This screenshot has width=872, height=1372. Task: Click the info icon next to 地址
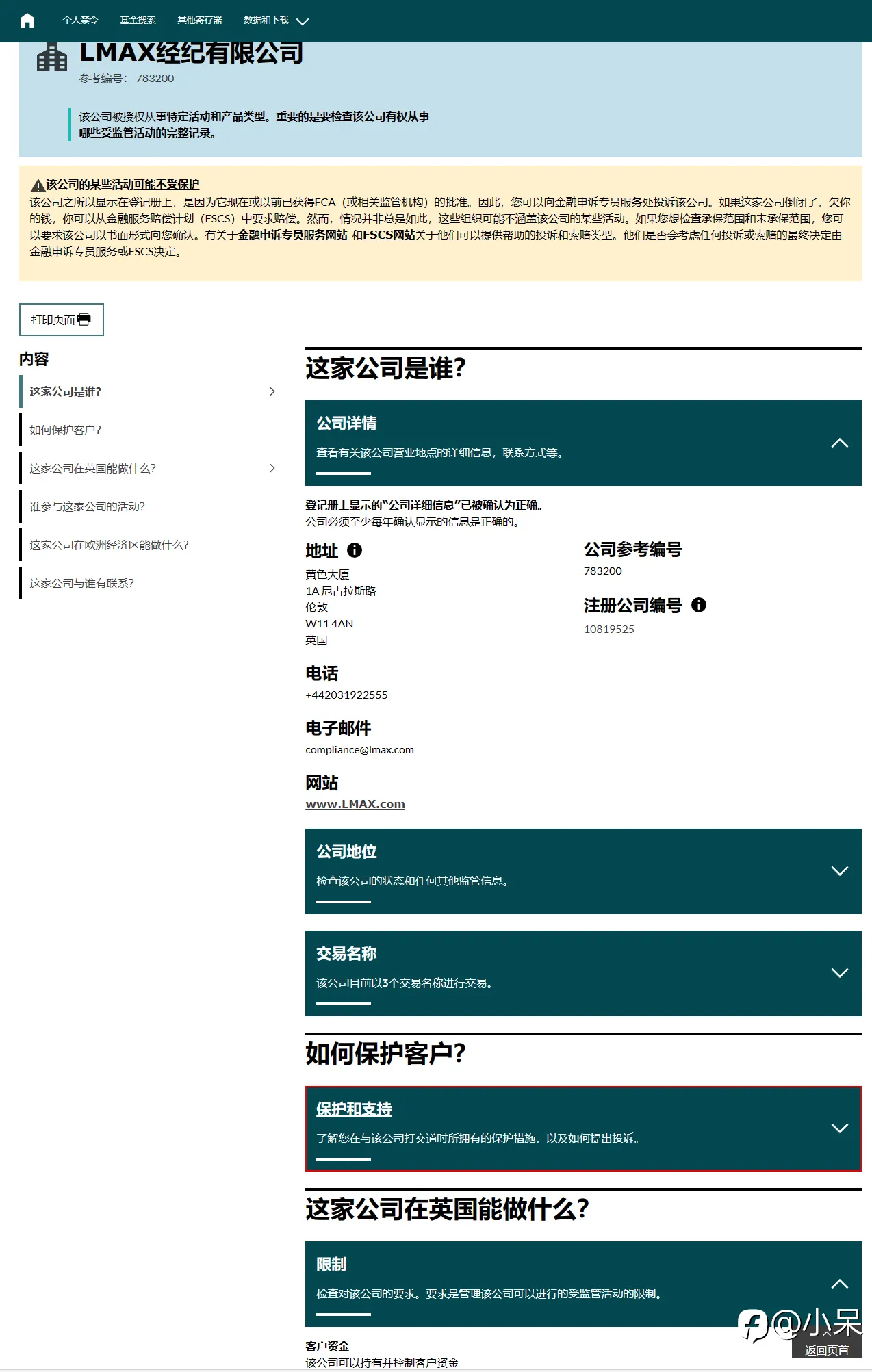(355, 550)
